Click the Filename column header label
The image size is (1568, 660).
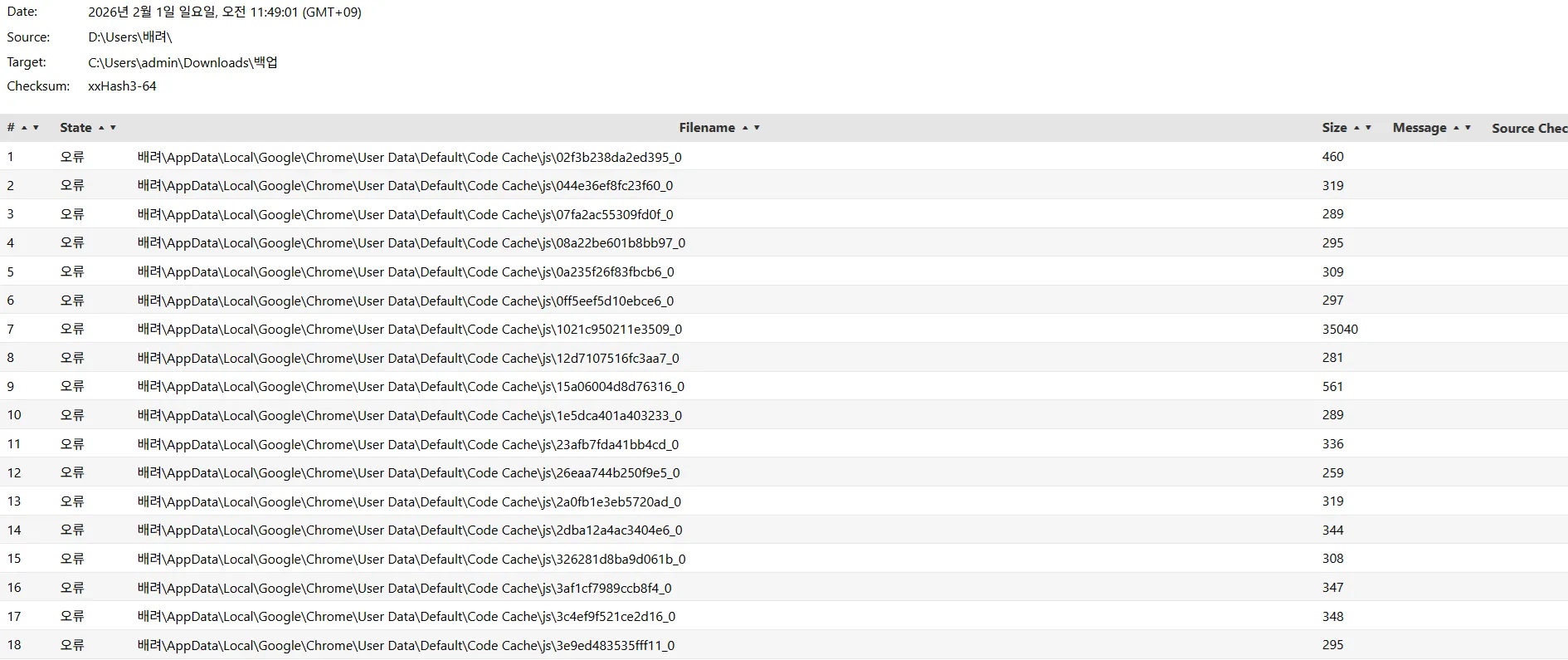tap(707, 128)
